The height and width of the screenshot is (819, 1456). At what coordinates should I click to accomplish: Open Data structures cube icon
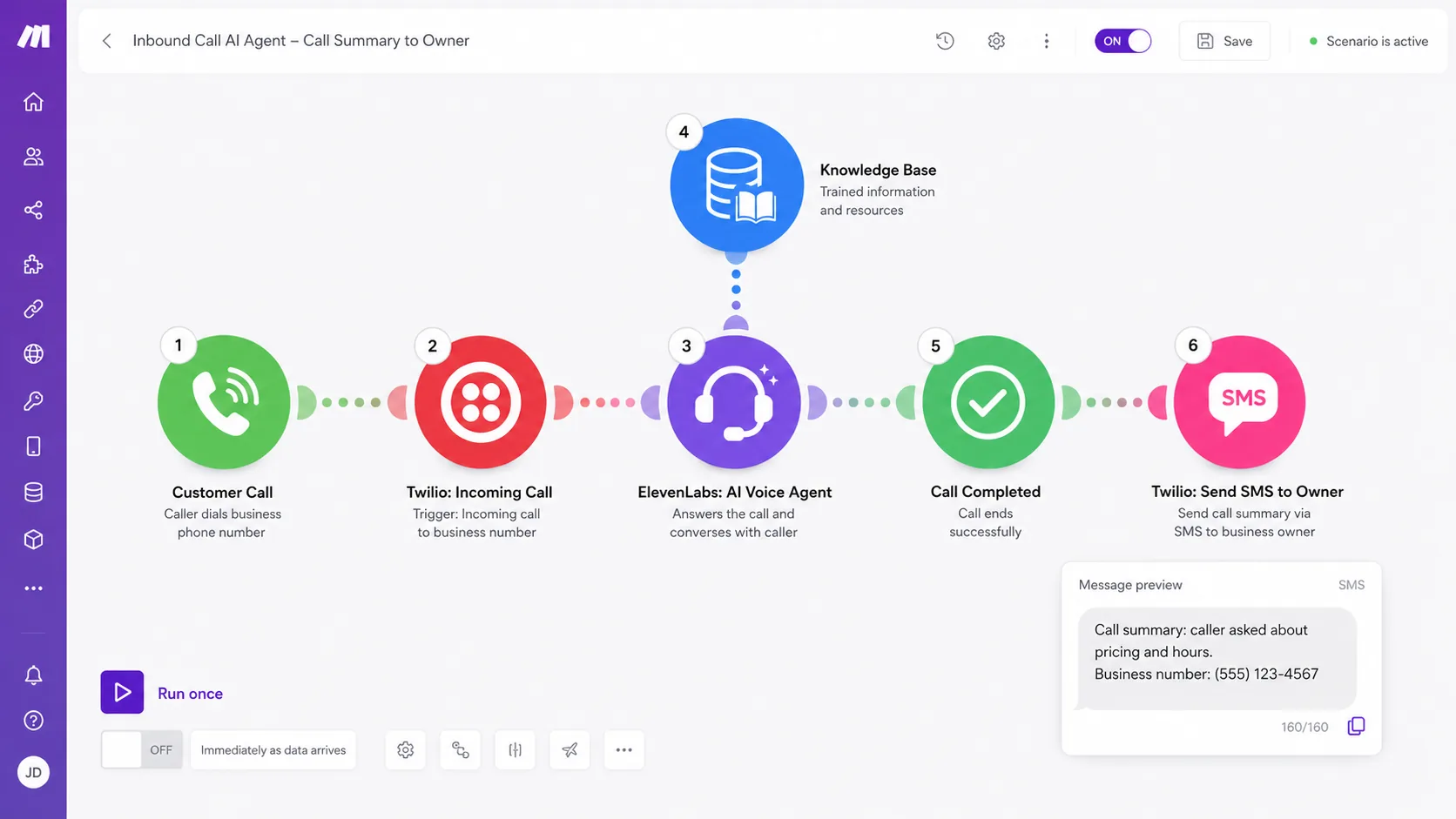coord(33,540)
